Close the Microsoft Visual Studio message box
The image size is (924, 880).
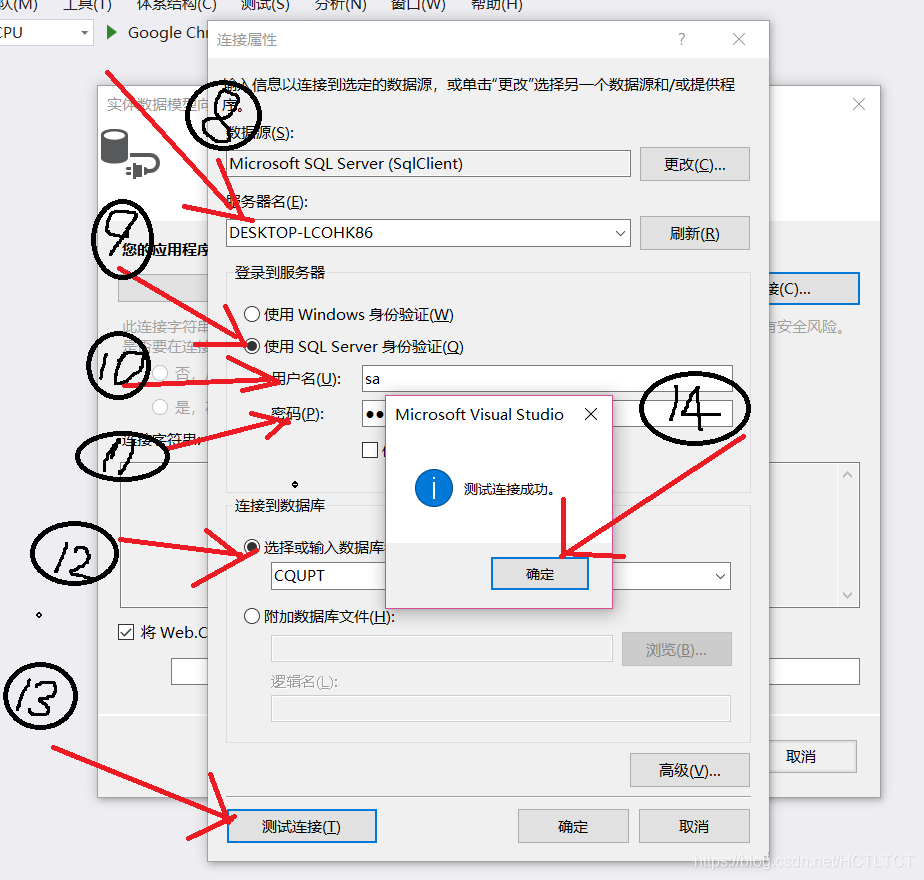(x=591, y=414)
